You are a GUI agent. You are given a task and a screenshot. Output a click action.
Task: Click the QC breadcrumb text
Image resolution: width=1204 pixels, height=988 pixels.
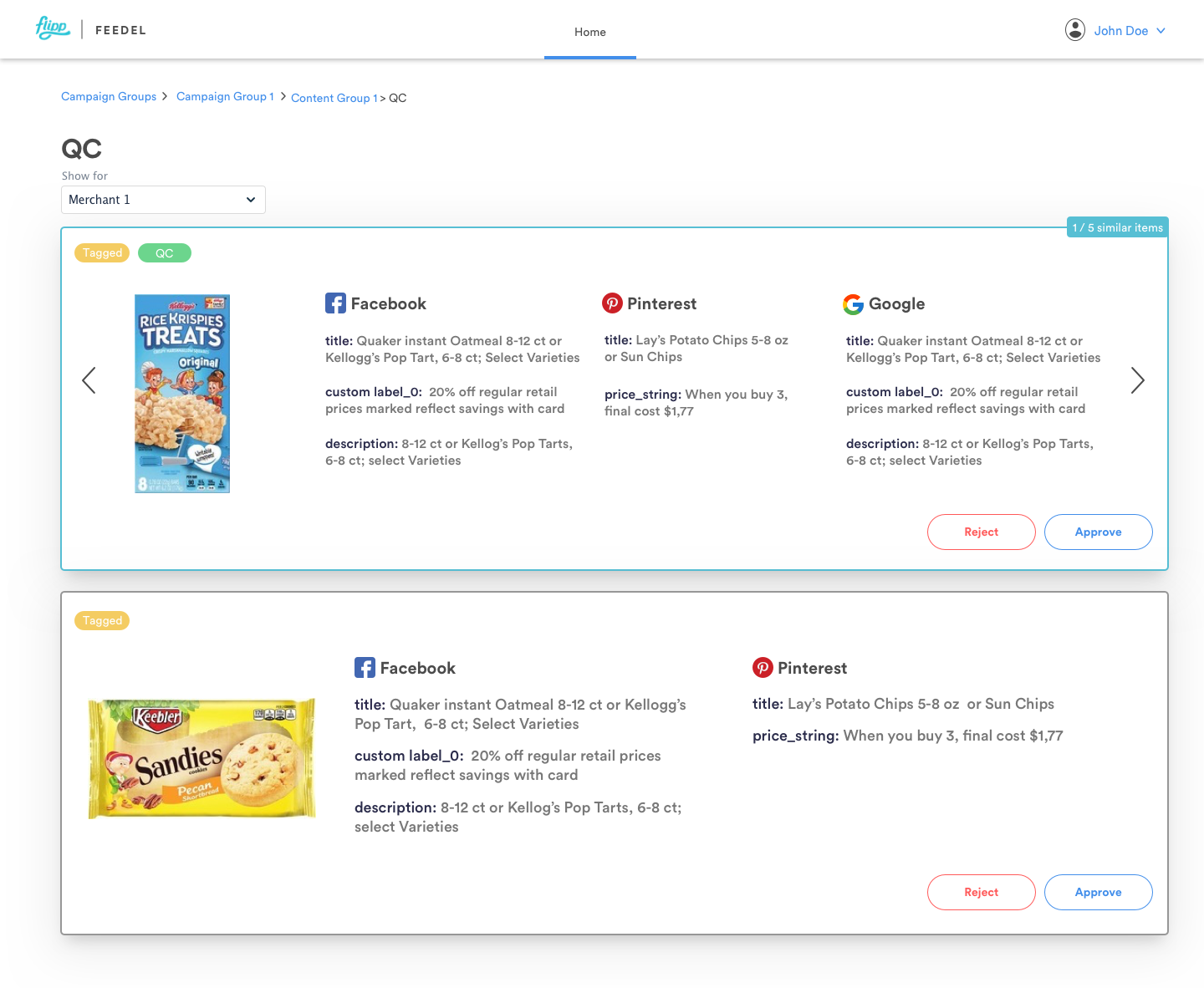[398, 98]
